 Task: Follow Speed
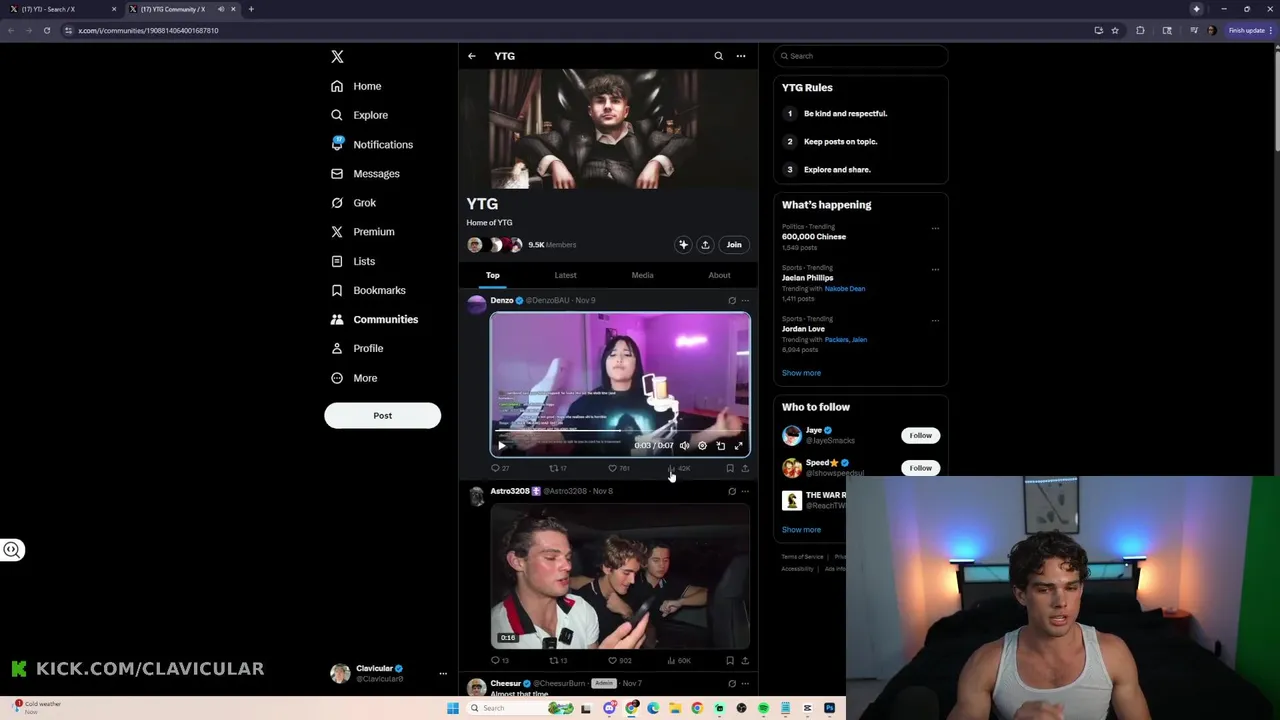click(920, 468)
